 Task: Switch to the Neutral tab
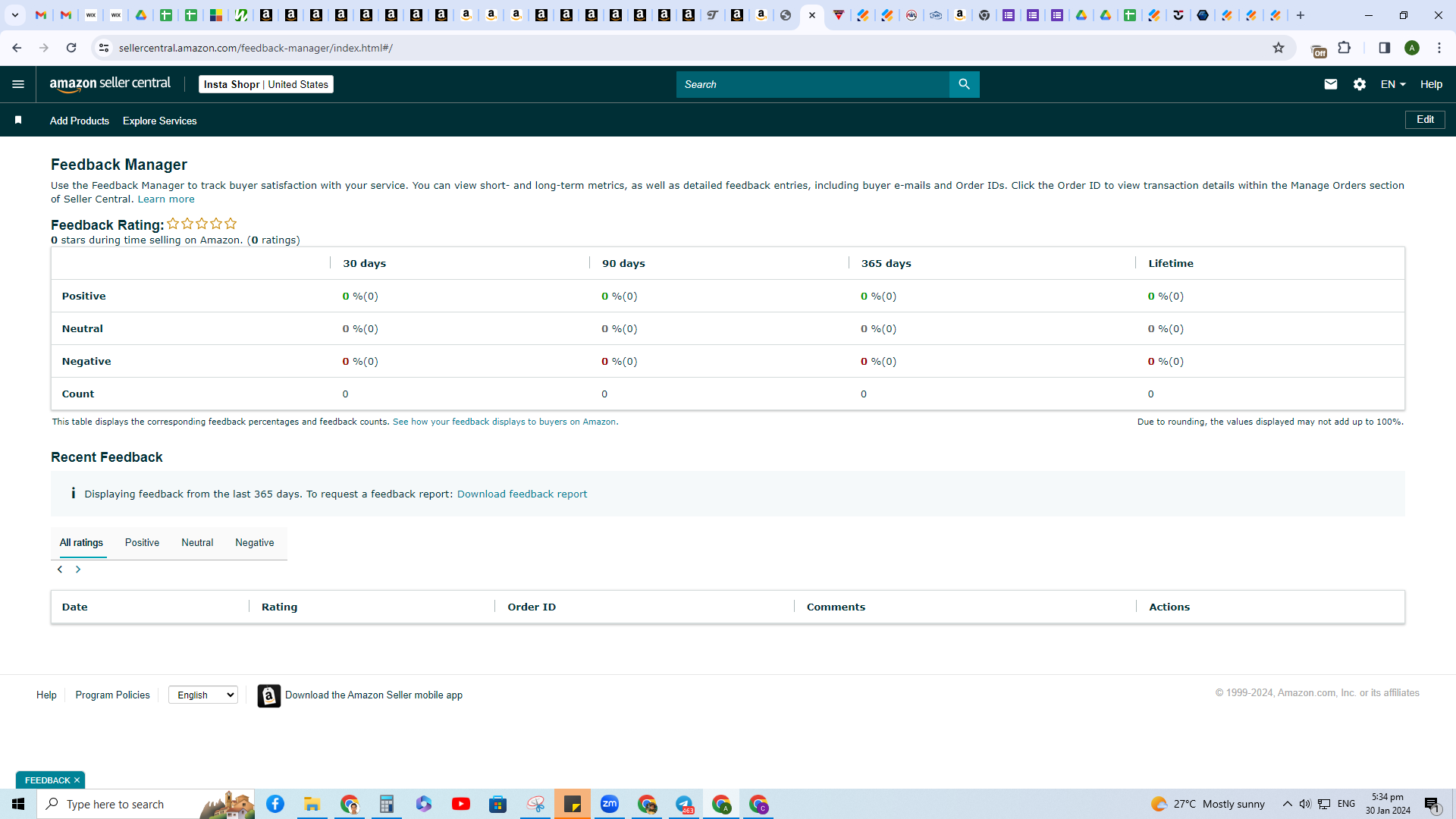pos(197,543)
